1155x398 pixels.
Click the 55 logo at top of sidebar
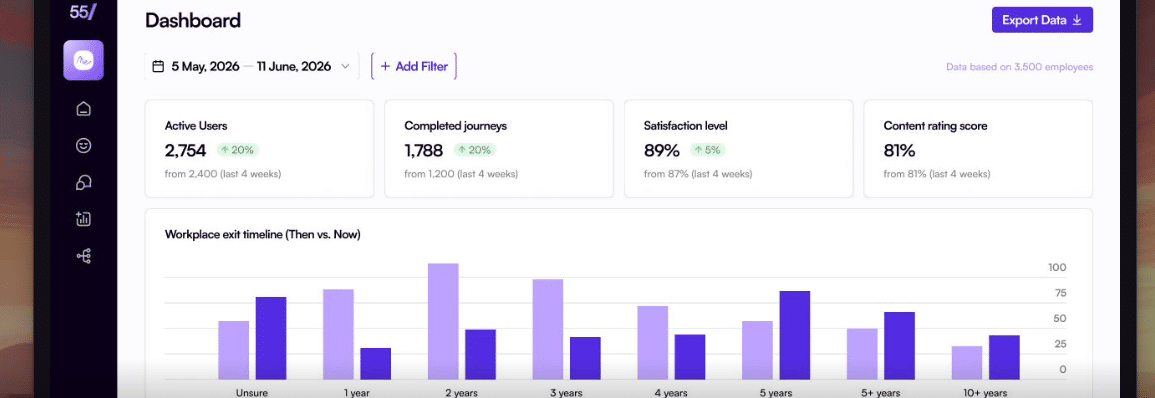[82, 12]
